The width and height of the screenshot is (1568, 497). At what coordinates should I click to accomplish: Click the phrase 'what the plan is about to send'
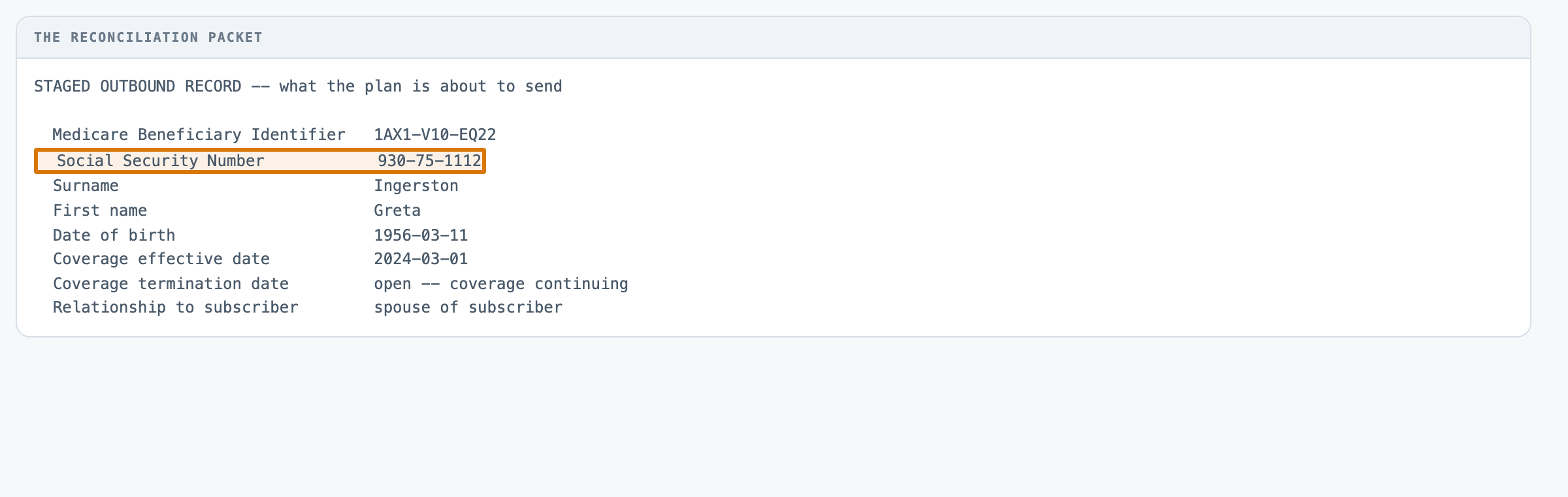coord(421,86)
